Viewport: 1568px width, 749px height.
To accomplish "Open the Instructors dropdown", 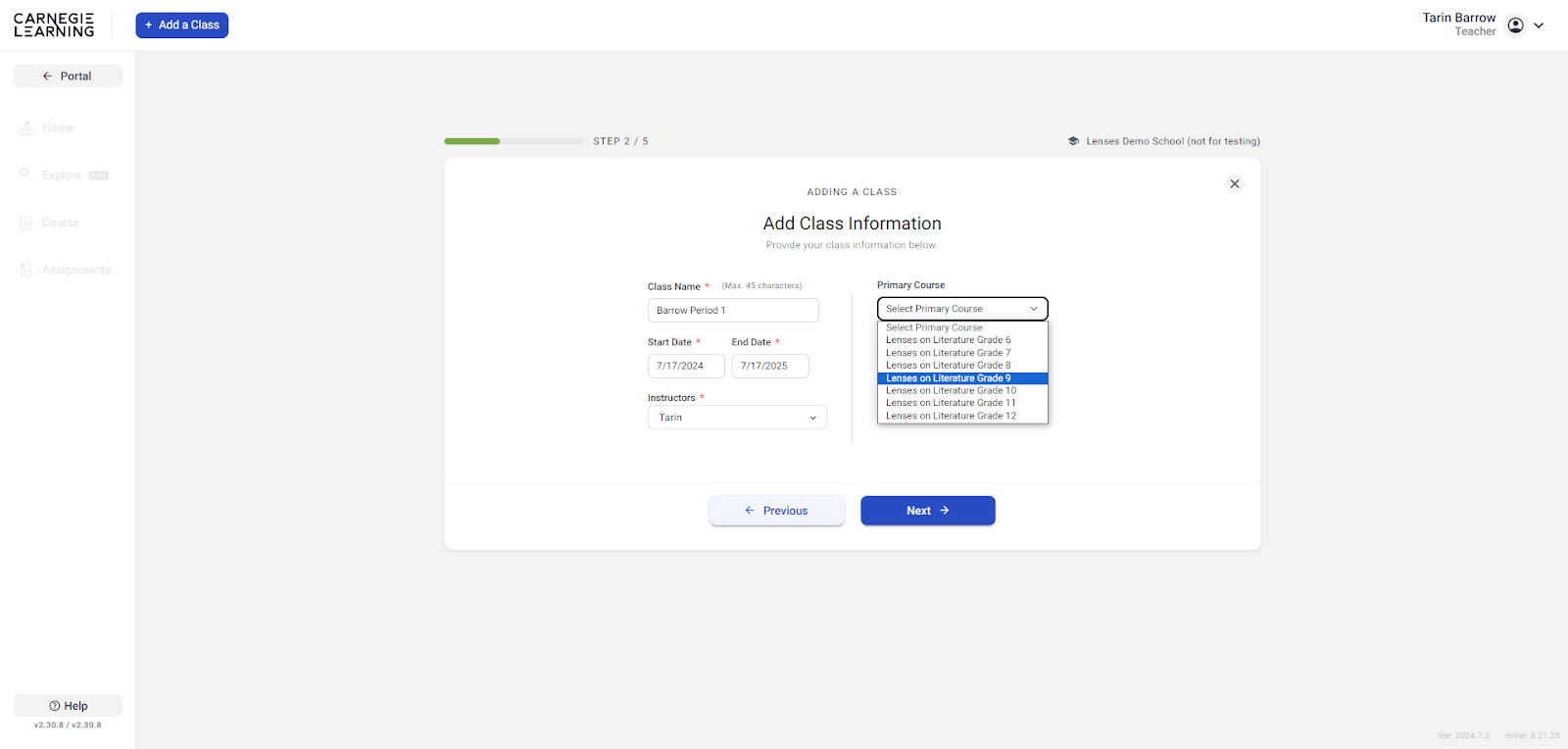I will click(x=737, y=418).
